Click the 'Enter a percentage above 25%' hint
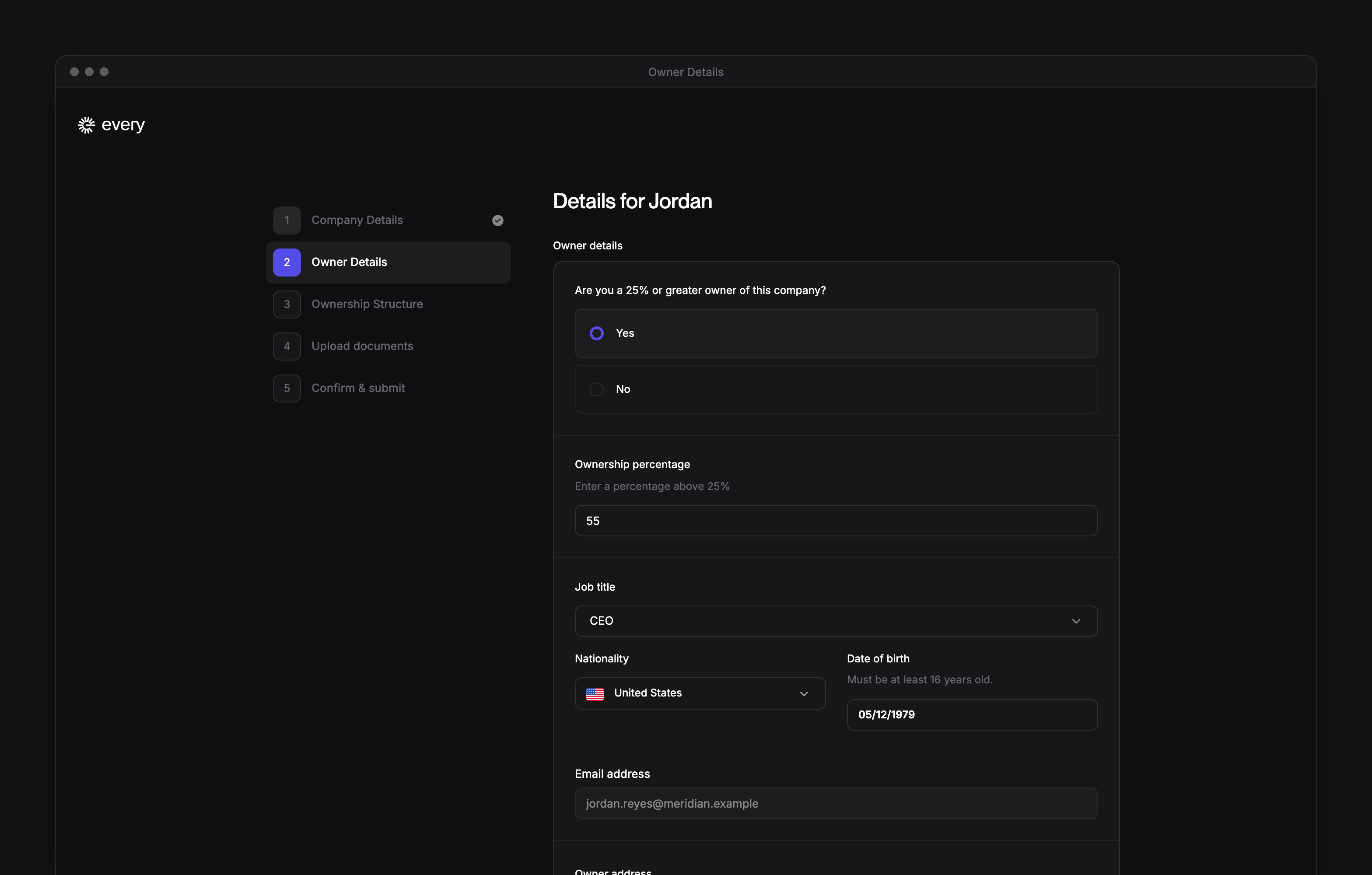Viewport: 1372px width, 875px height. pyautogui.click(x=652, y=486)
